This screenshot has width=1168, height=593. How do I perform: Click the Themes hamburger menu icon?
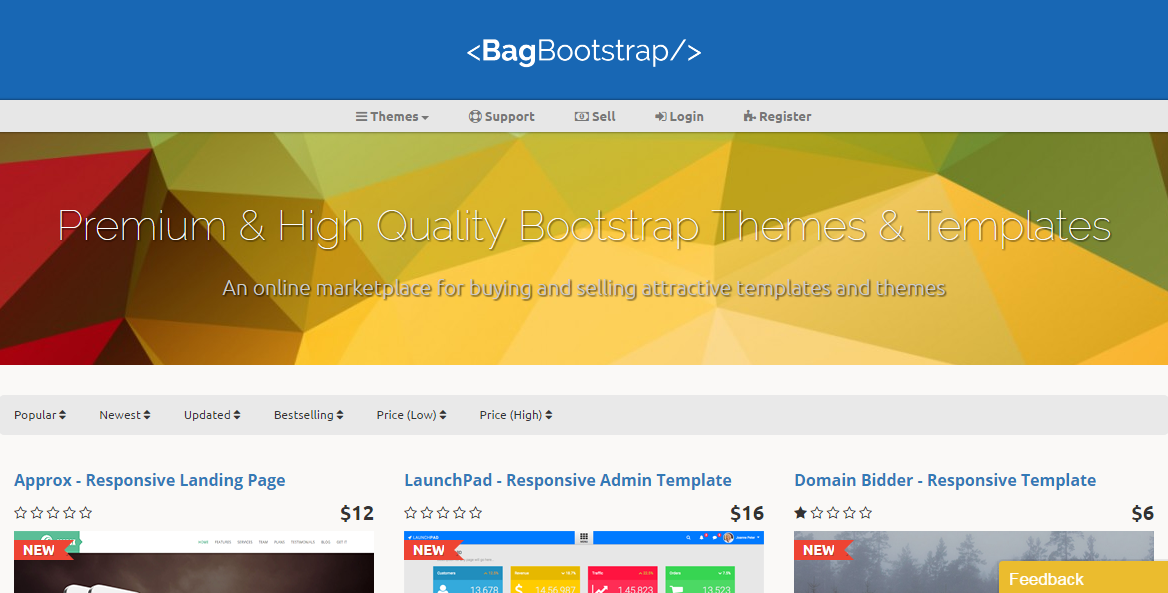tap(361, 117)
